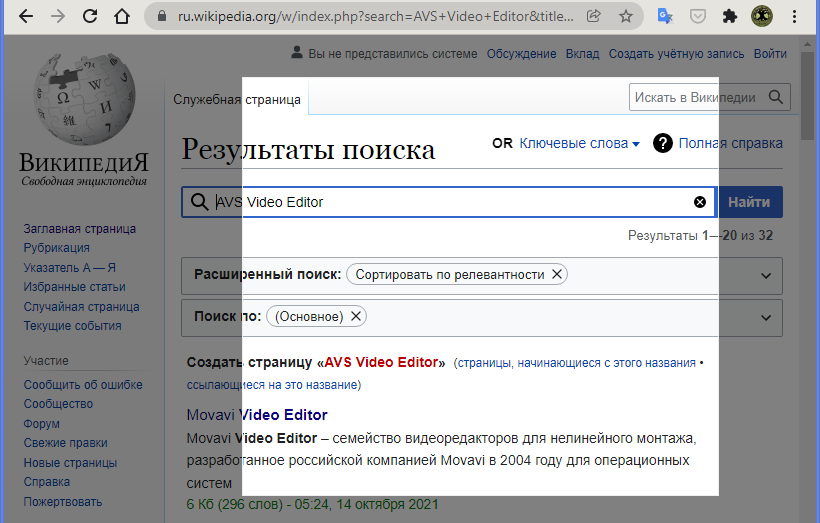Open Текущие события
Image resolution: width=820 pixels, height=523 pixels.
coord(72,326)
